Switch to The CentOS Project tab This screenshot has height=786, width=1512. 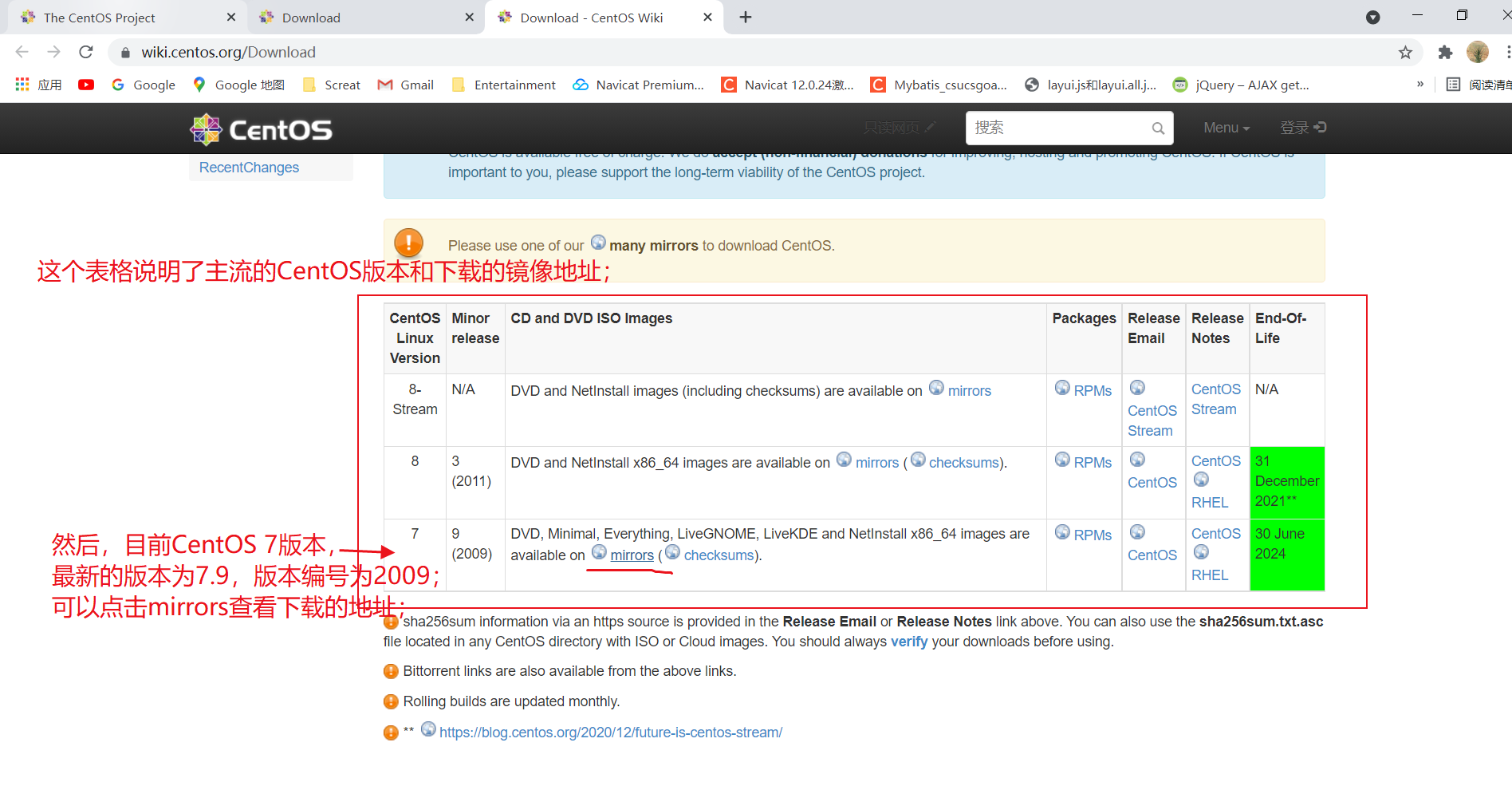point(128,18)
